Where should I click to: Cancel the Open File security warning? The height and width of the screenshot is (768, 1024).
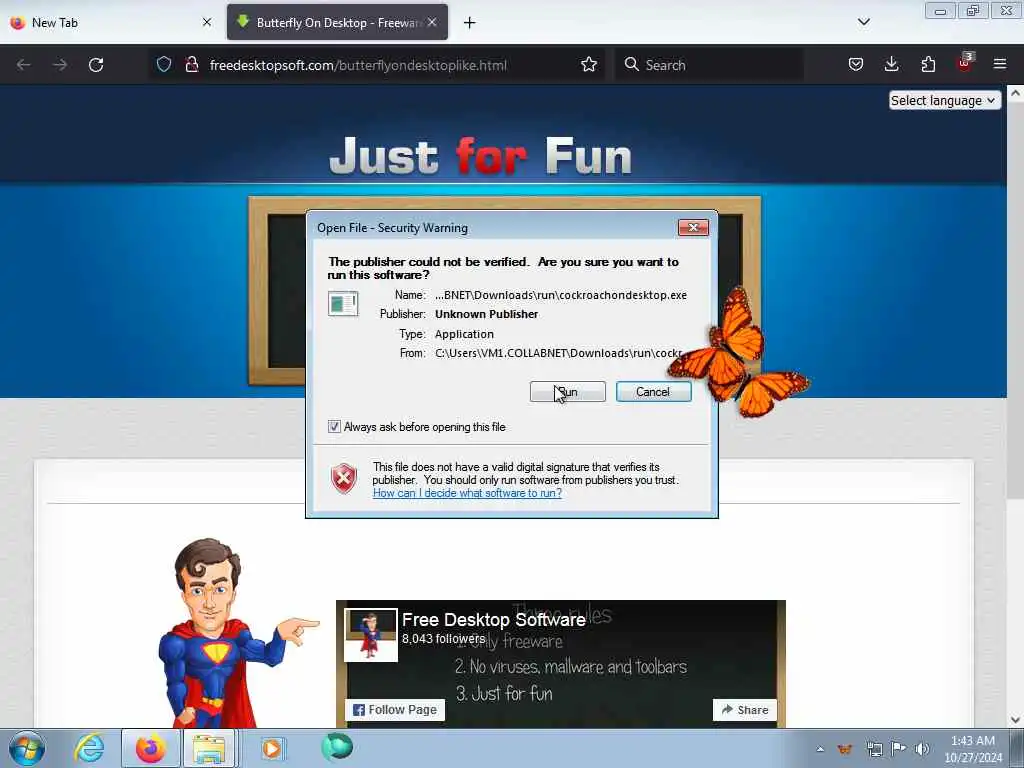(653, 392)
